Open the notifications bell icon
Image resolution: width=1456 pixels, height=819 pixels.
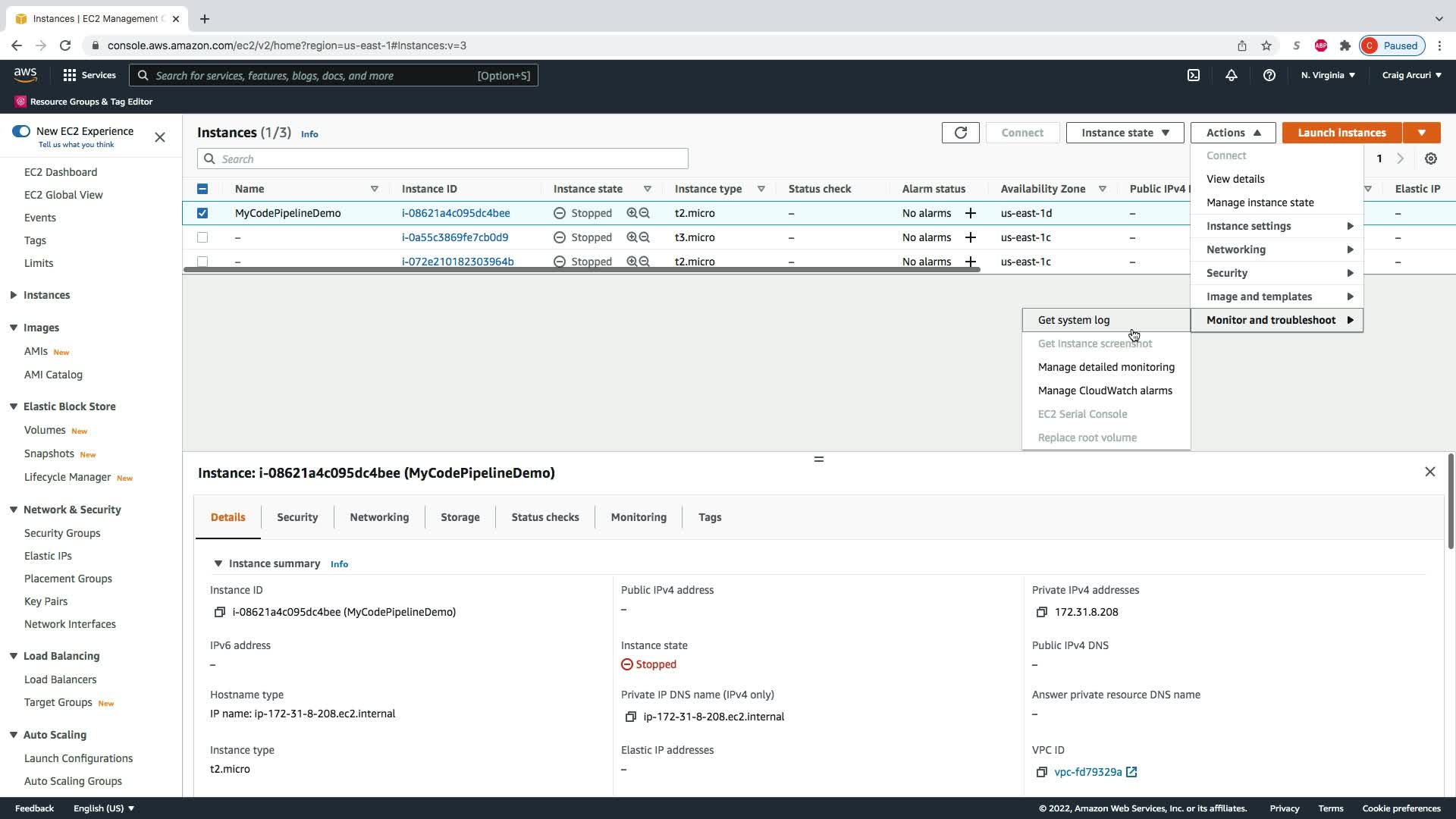pyautogui.click(x=1231, y=75)
